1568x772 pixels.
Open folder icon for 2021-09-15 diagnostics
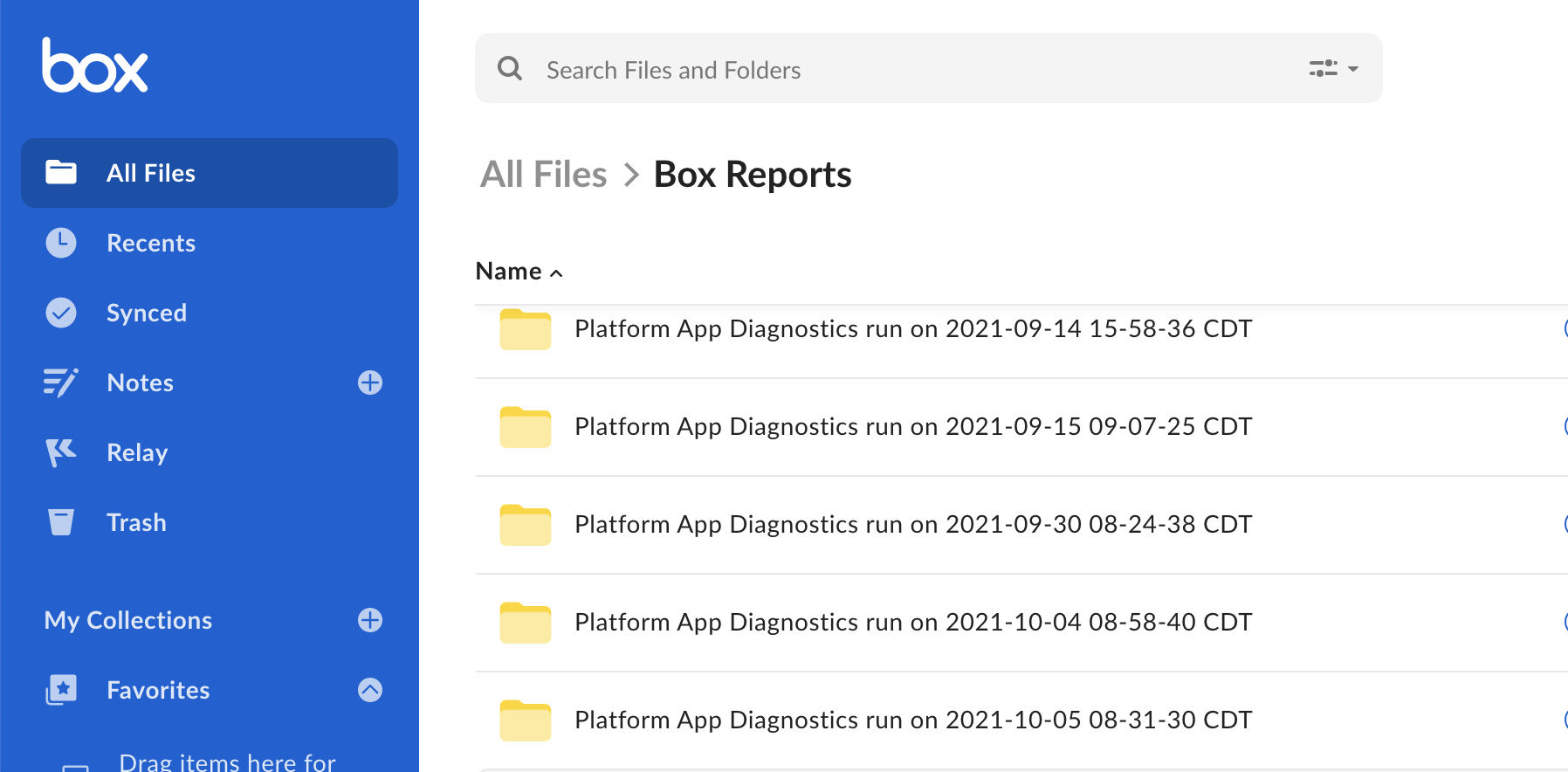(526, 427)
